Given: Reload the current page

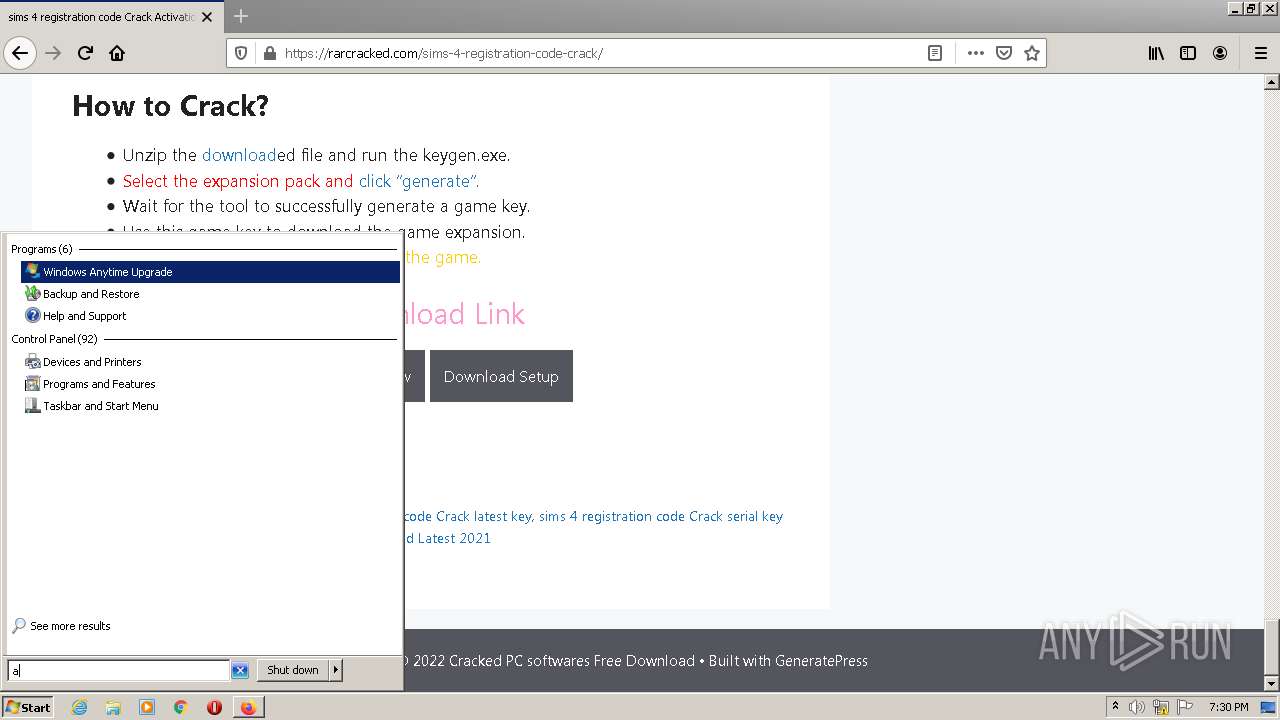Looking at the screenshot, I should click(x=85, y=53).
